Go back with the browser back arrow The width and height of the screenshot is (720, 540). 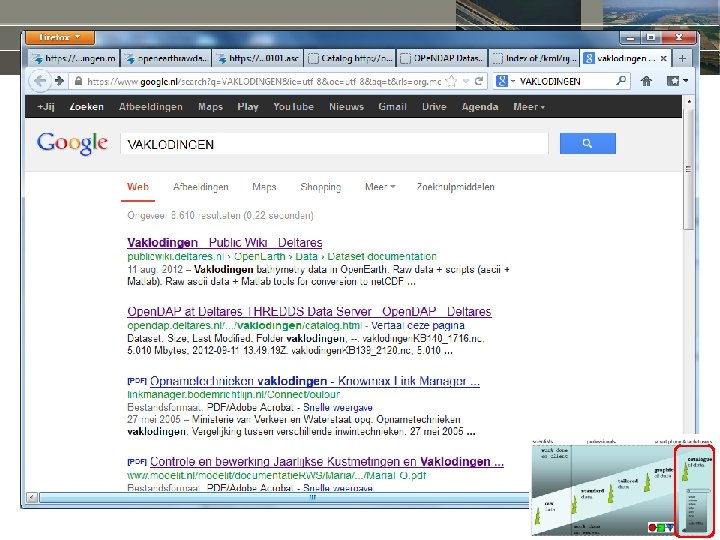coord(39,81)
